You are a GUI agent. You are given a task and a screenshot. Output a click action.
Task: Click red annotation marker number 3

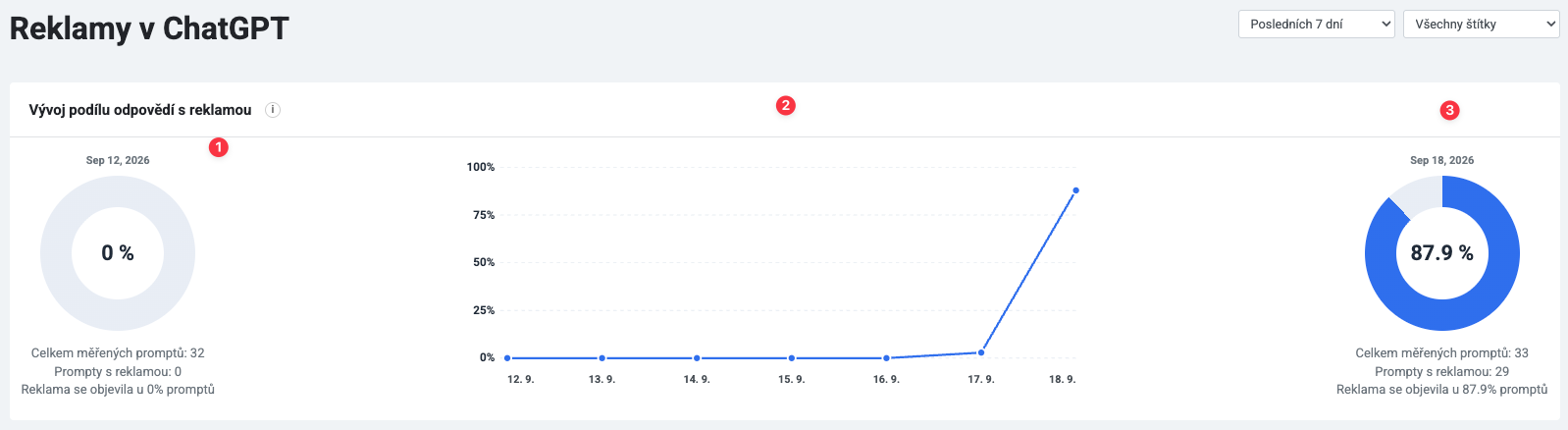pos(1449,110)
